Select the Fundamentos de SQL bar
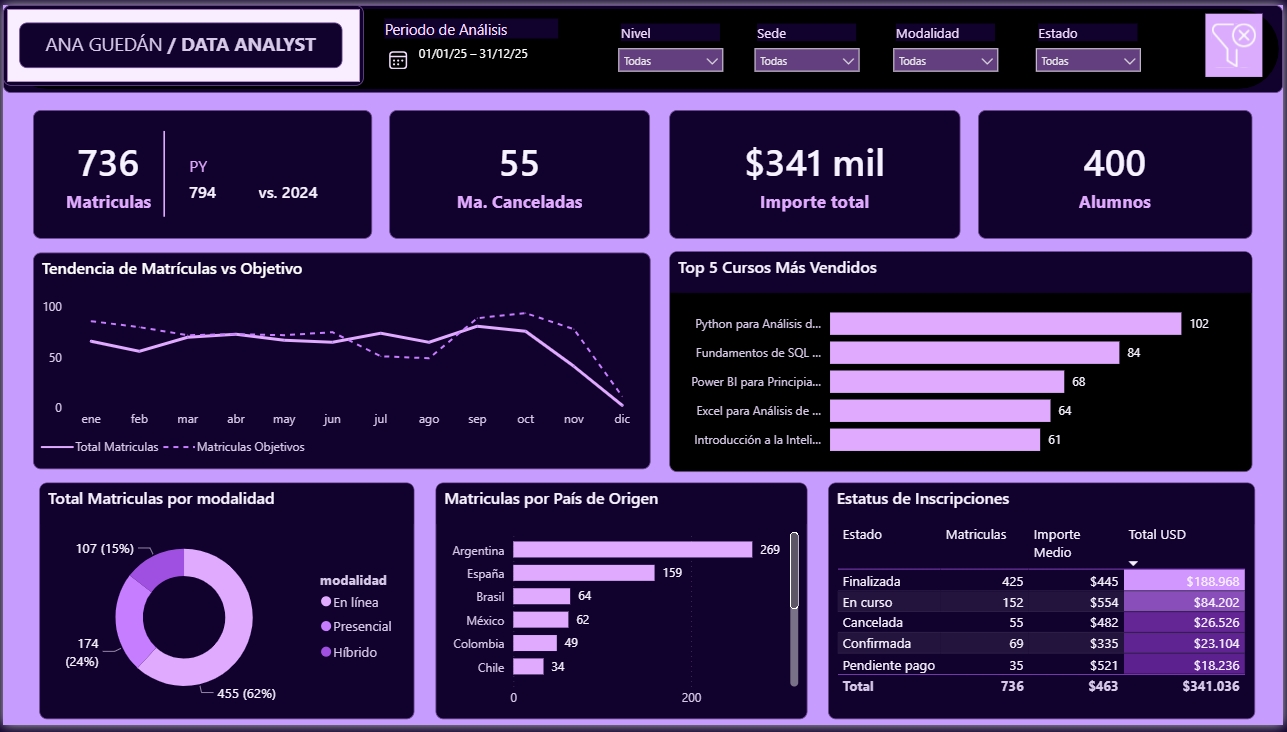 tap(974, 353)
